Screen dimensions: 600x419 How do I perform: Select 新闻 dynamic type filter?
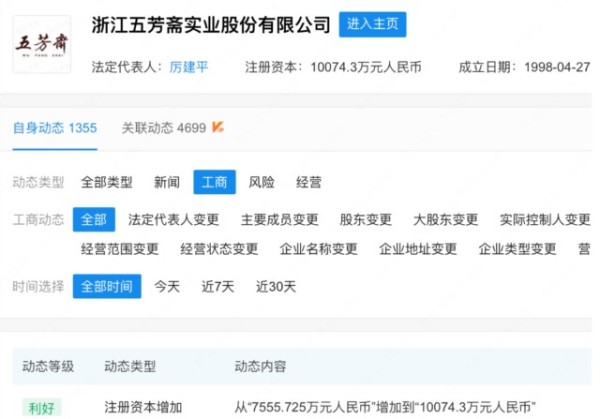pyautogui.click(x=166, y=182)
